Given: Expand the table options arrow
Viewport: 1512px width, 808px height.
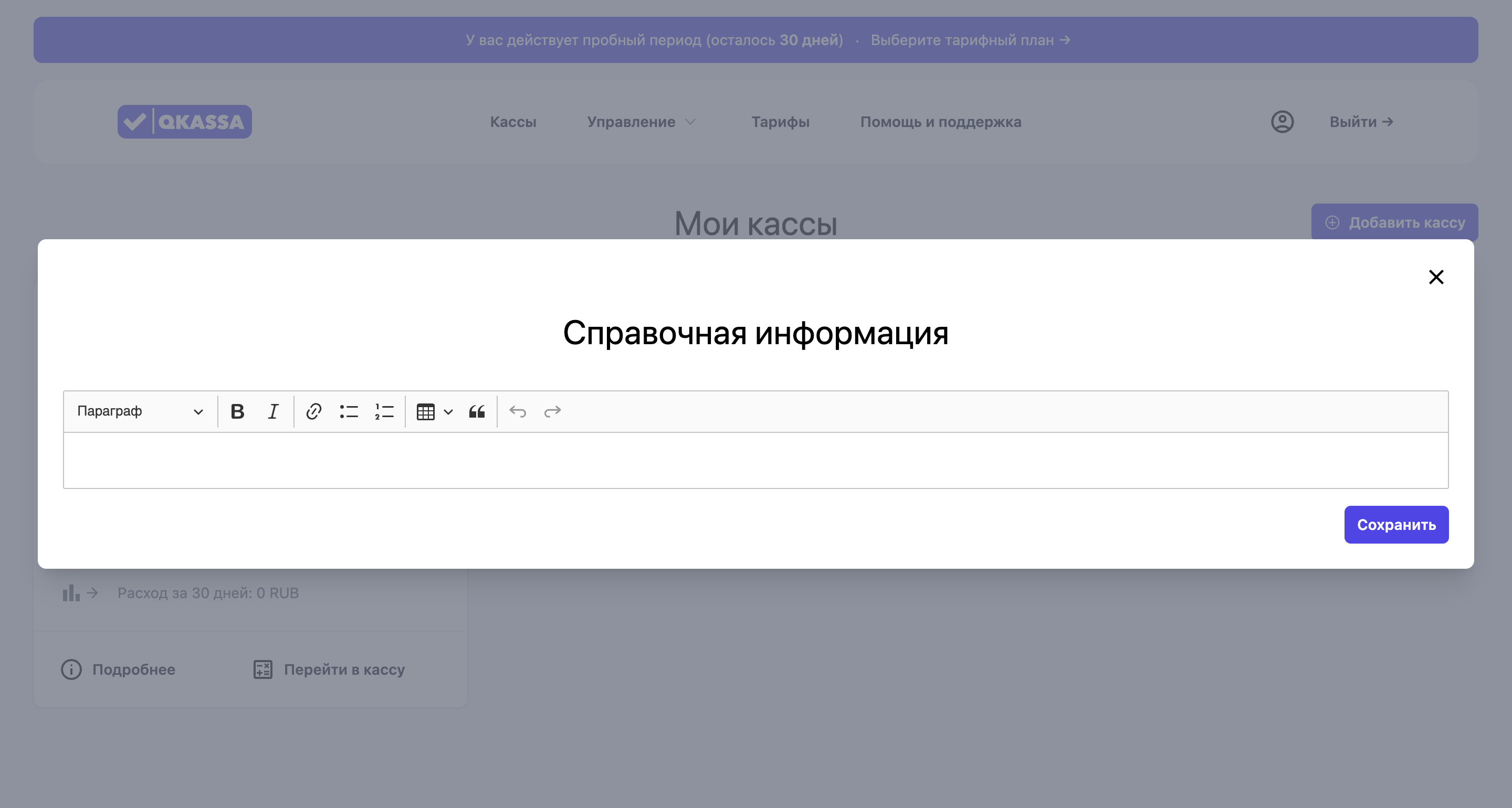Looking at the screenshot, I should point(448,411).
